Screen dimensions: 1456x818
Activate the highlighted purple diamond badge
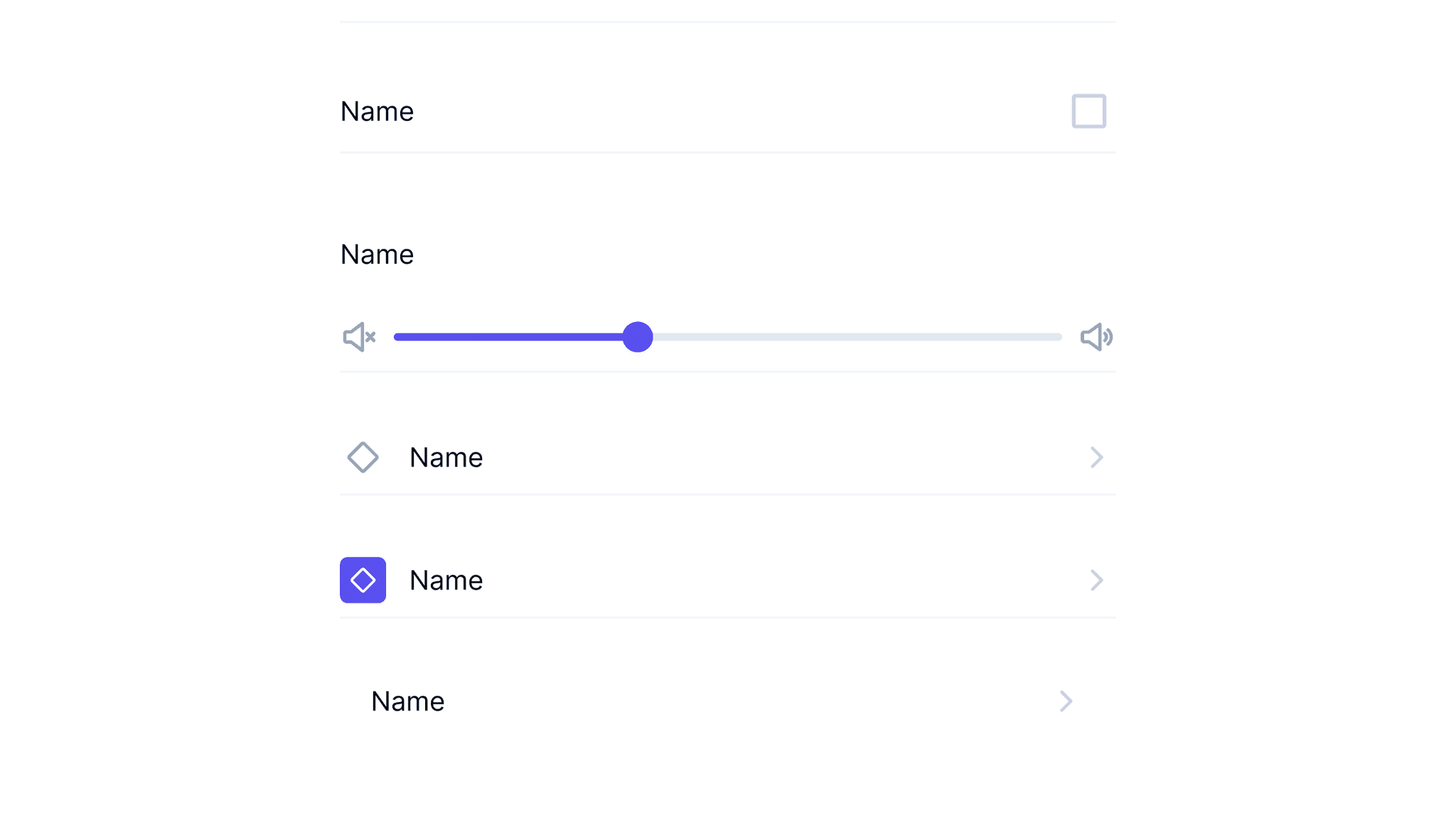click(x=363, y=580)
